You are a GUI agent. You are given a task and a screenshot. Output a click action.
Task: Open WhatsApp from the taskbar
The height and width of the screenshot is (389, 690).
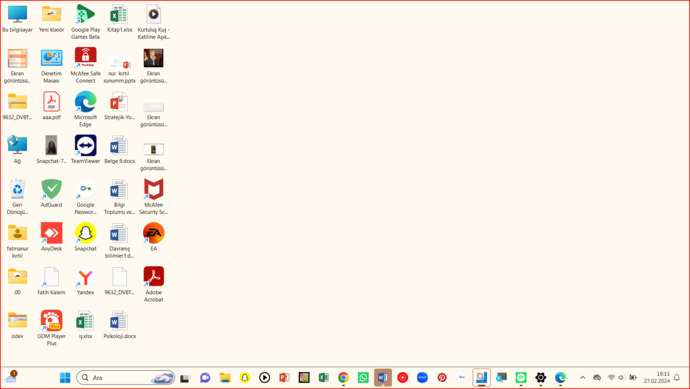[363, 378]
